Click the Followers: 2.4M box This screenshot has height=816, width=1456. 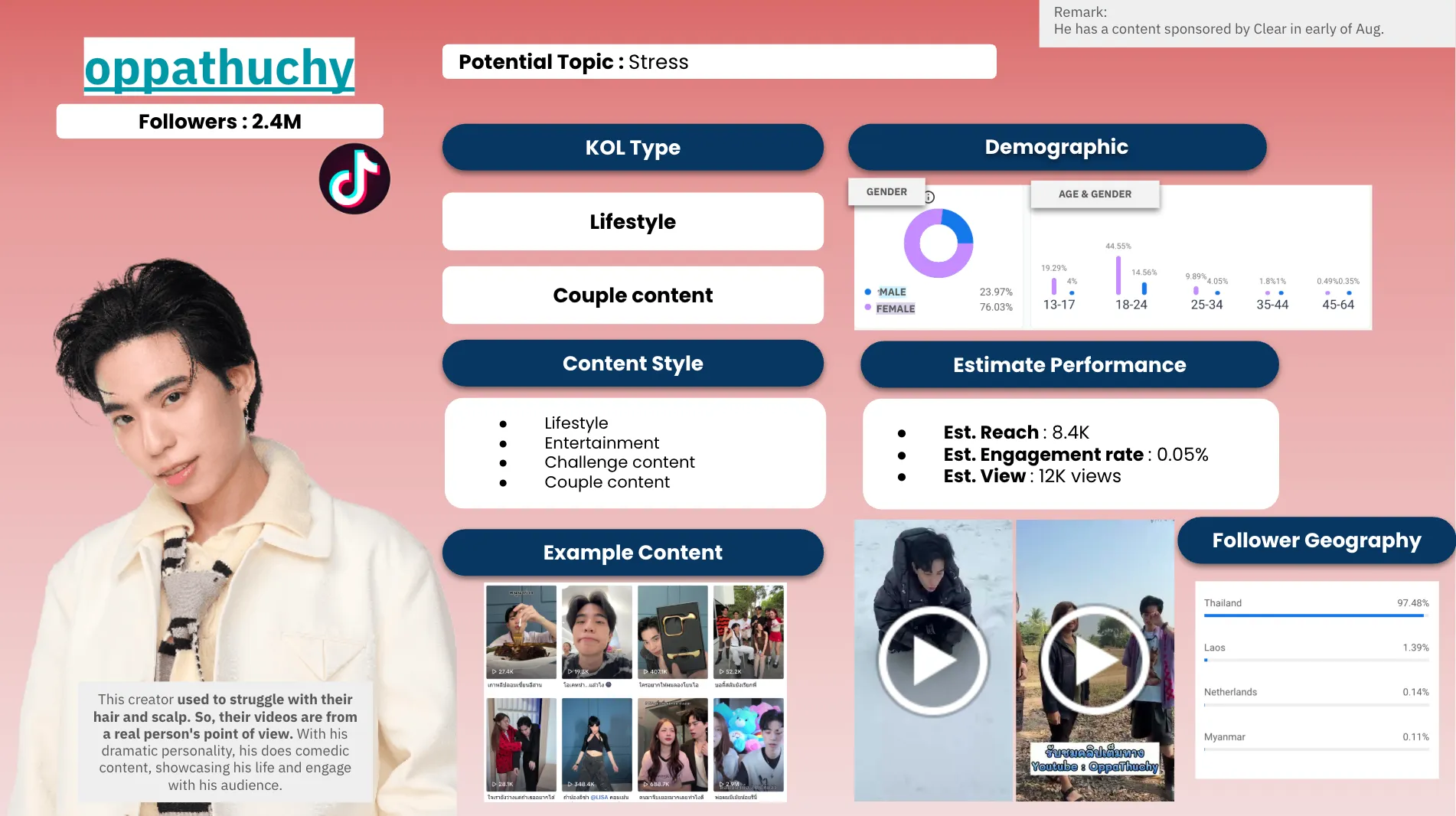coord(220,121)
